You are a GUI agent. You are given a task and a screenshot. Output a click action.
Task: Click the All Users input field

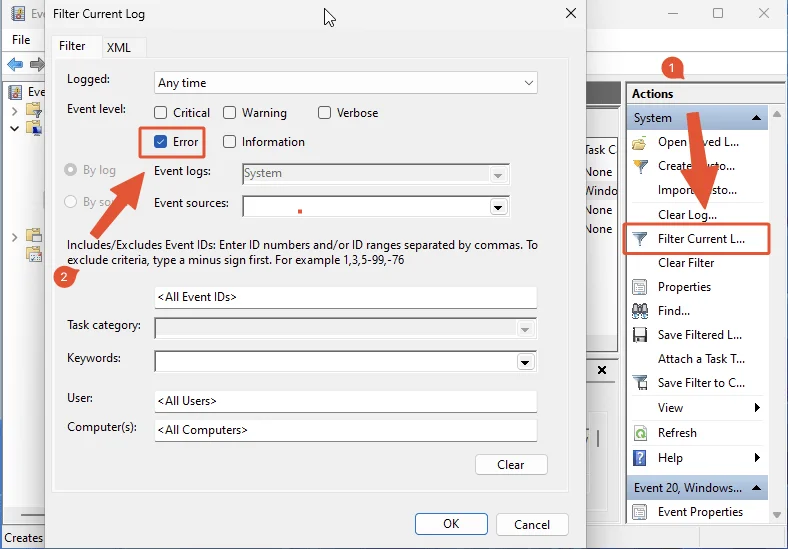click(x=346, y=401)
